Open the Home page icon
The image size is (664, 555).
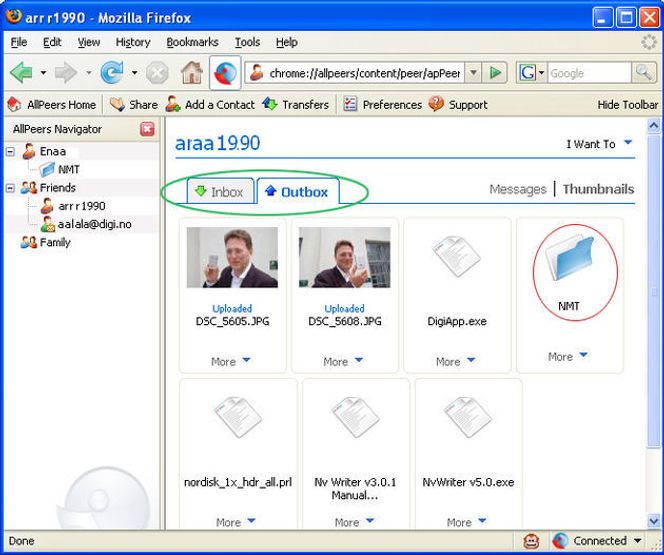point(192,72)
